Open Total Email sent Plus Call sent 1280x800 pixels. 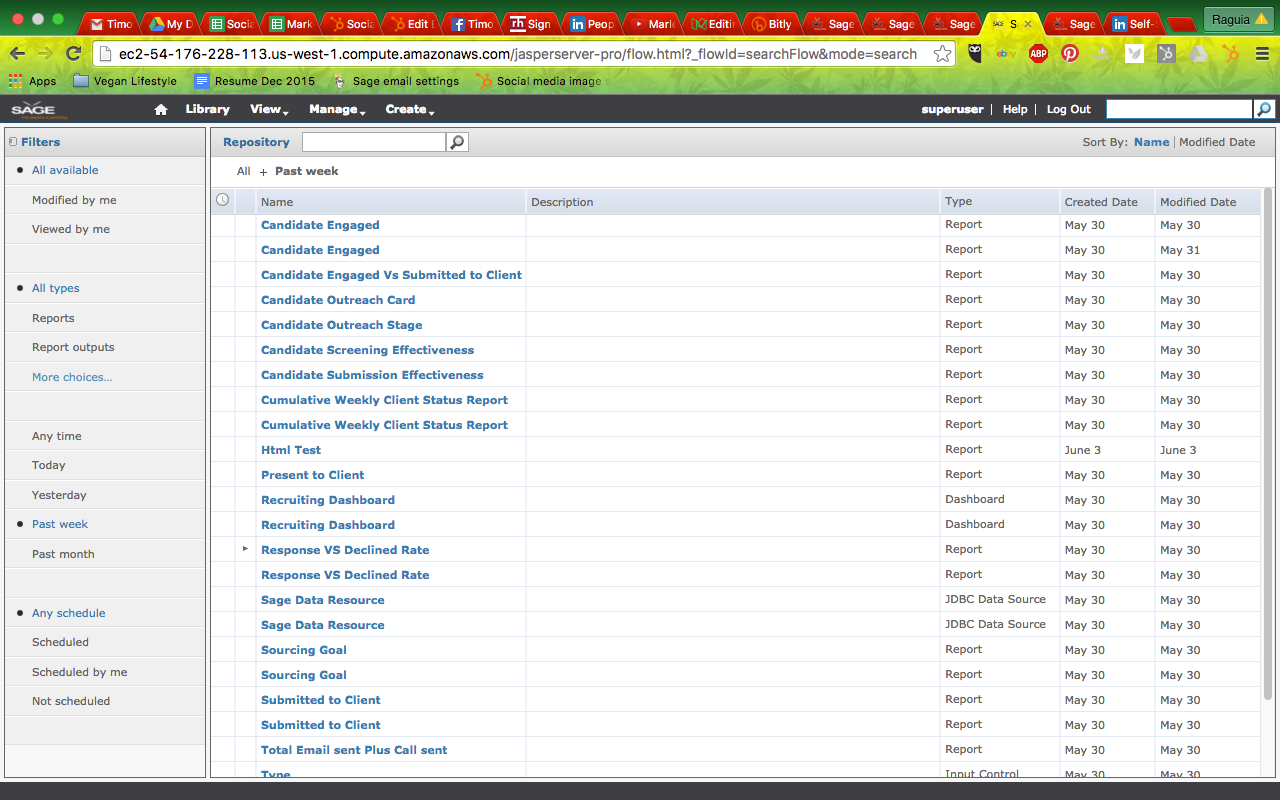click(354, 750)
